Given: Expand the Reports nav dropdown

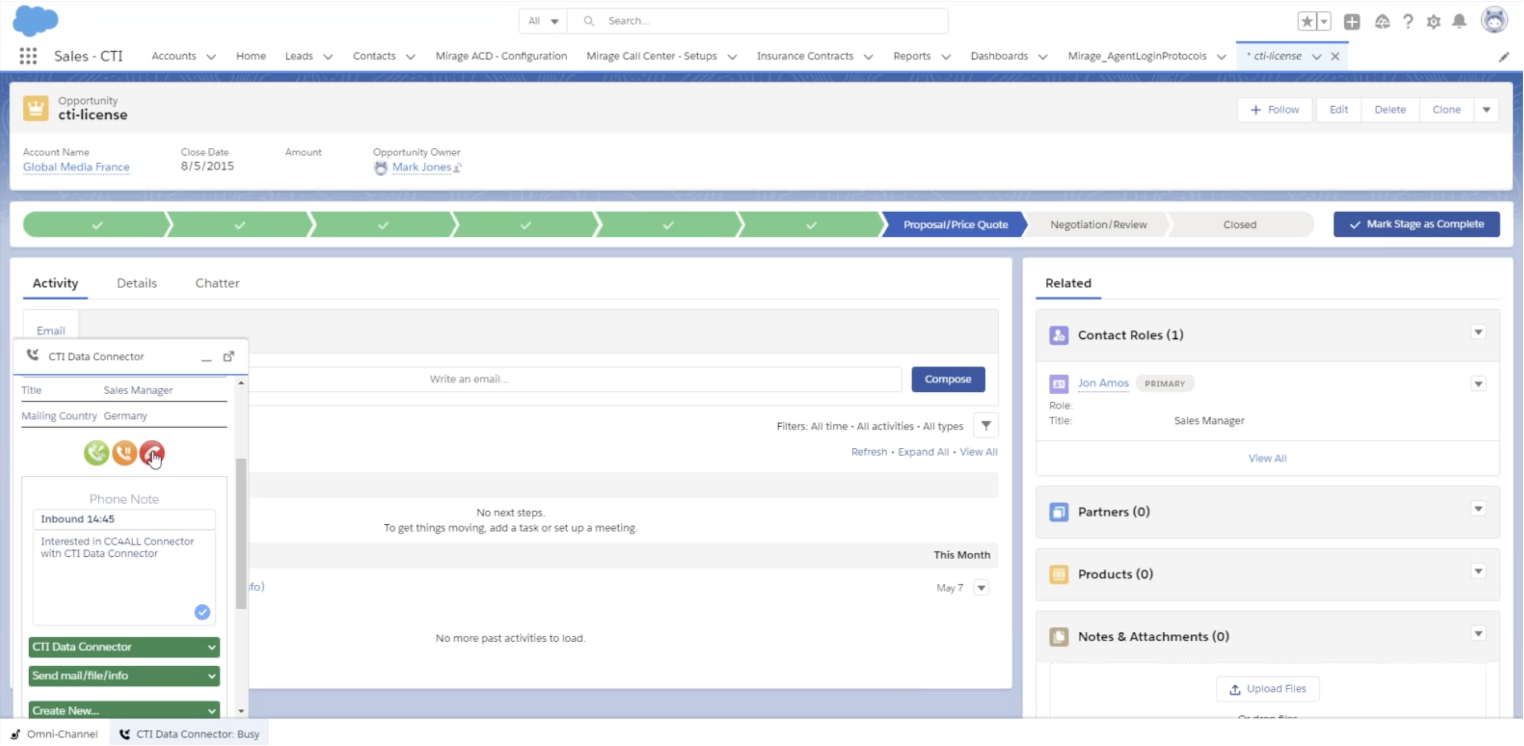Looking at the screenshot, I should click(x=946, y=57).
